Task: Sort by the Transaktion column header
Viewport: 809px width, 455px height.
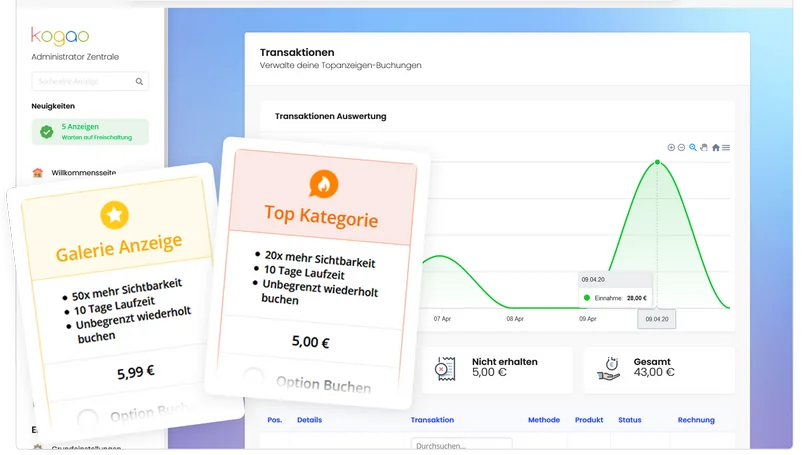Action: 432,420
